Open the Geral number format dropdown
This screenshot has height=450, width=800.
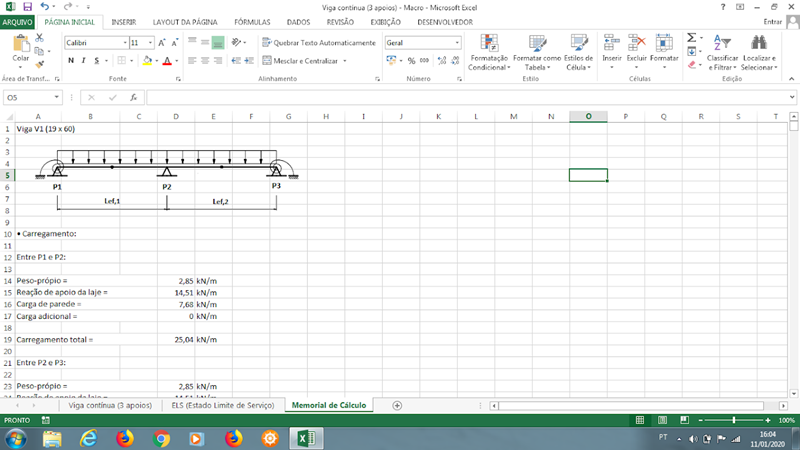pos(458,43)
